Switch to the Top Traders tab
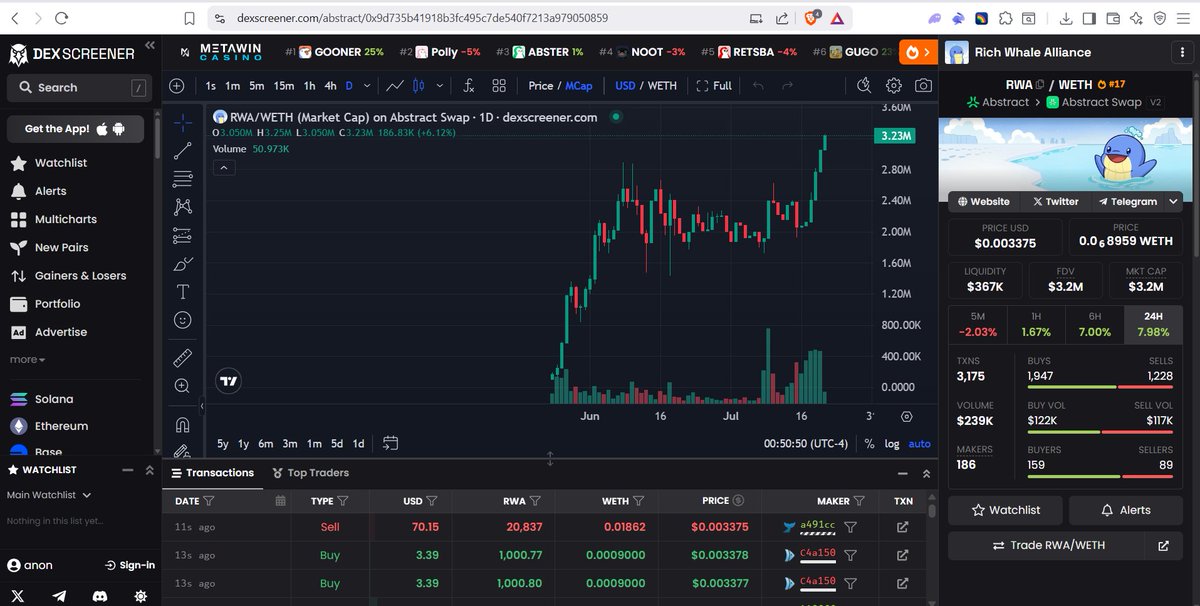 (309, 473)
